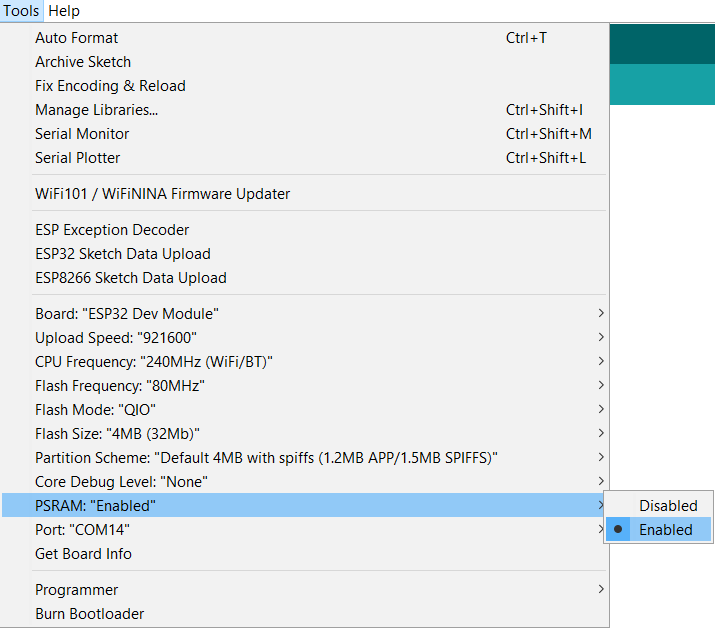Viewport: 715px width, 630px height.
Task: Select the Disabled PSRAM option
Action: point(667,506)
